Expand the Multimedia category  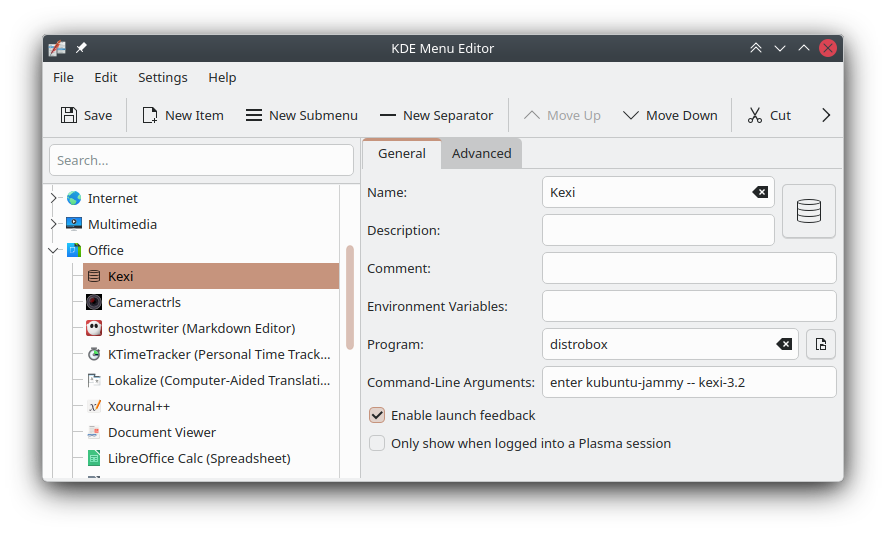(x=54, y=224)
